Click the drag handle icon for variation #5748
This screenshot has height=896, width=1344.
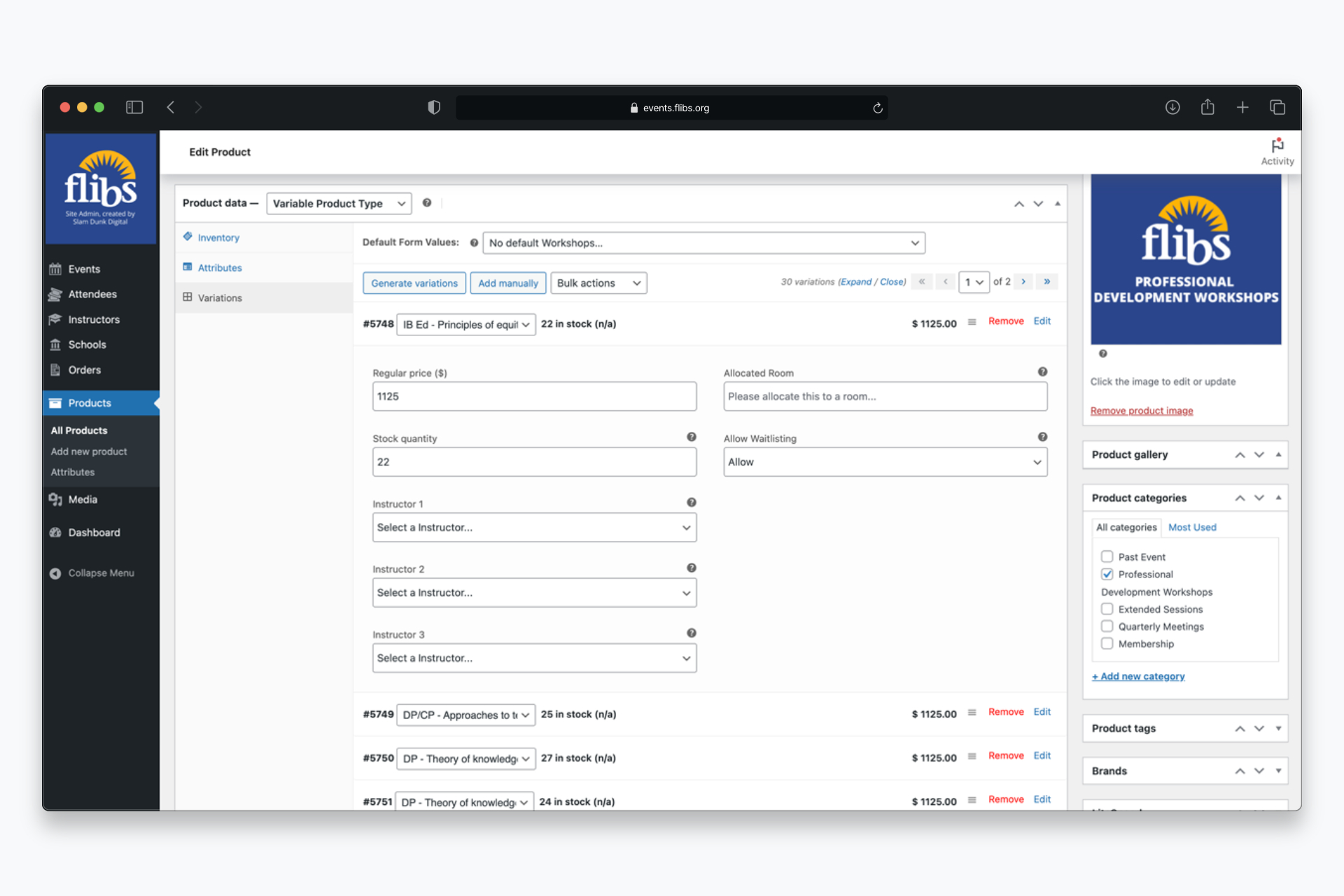[972, 322]
